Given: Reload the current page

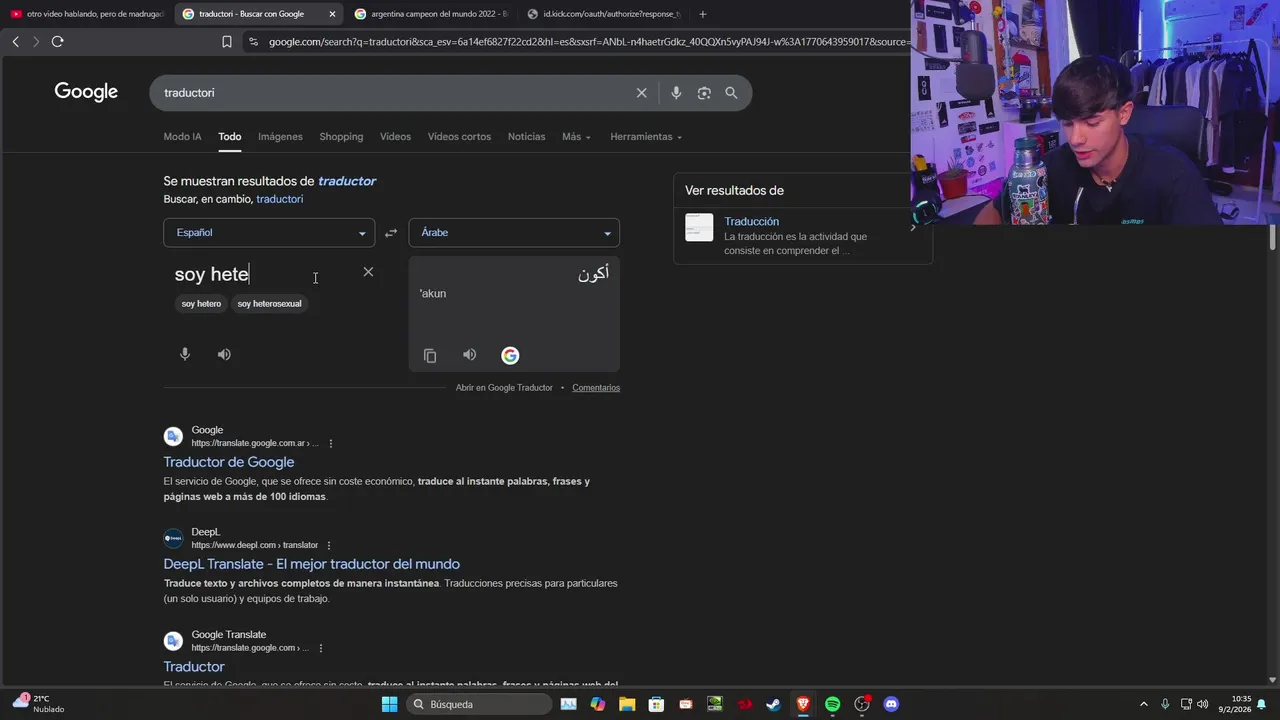Looking at the screenshot, I should coord(57,41).
